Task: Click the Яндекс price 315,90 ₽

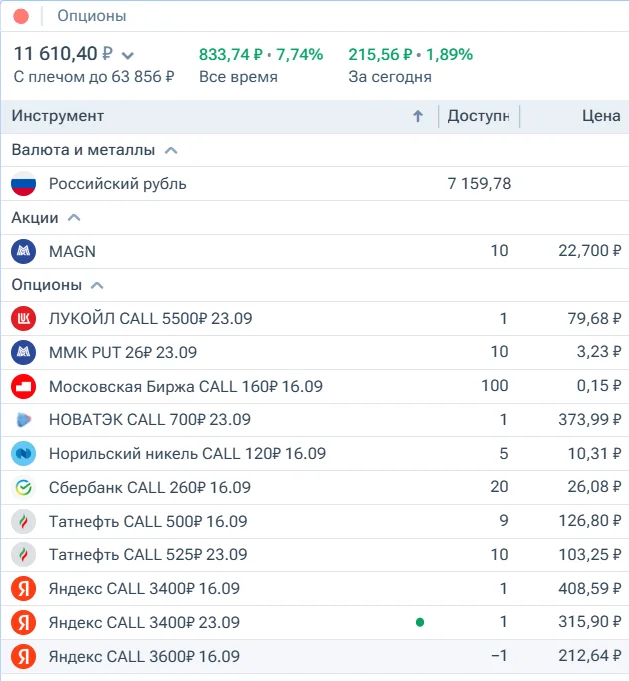Action: pyautogui.click(x=590, y=621)
